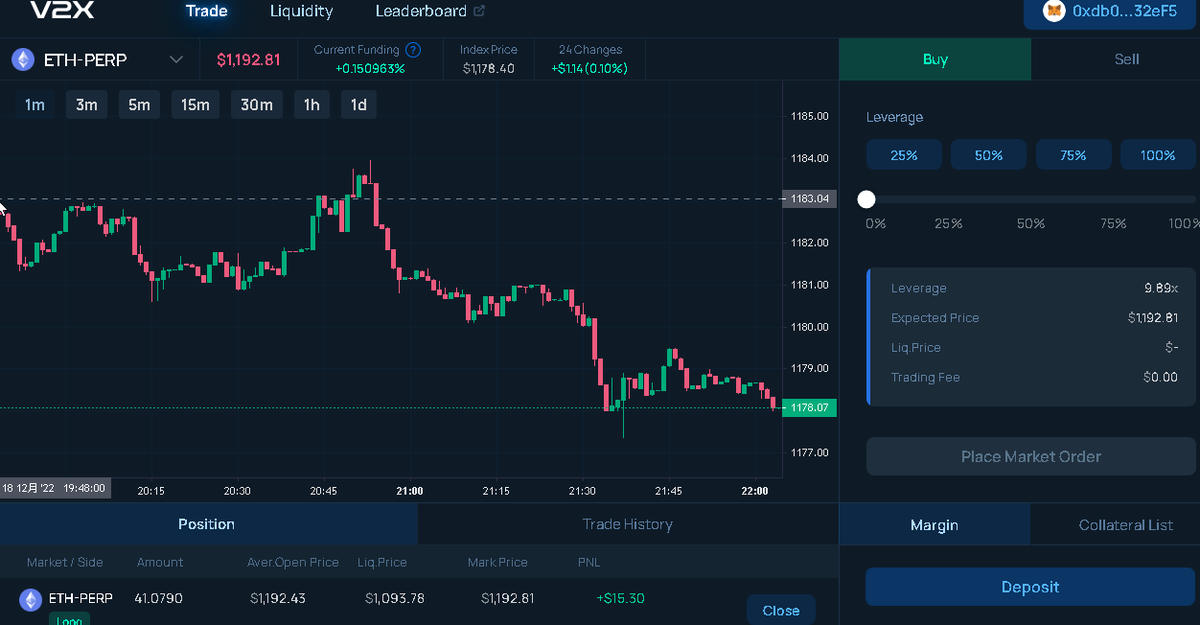Click the Index Price value $1,178.40
This screenshot has width=1200, height=625.
point(489,69)
